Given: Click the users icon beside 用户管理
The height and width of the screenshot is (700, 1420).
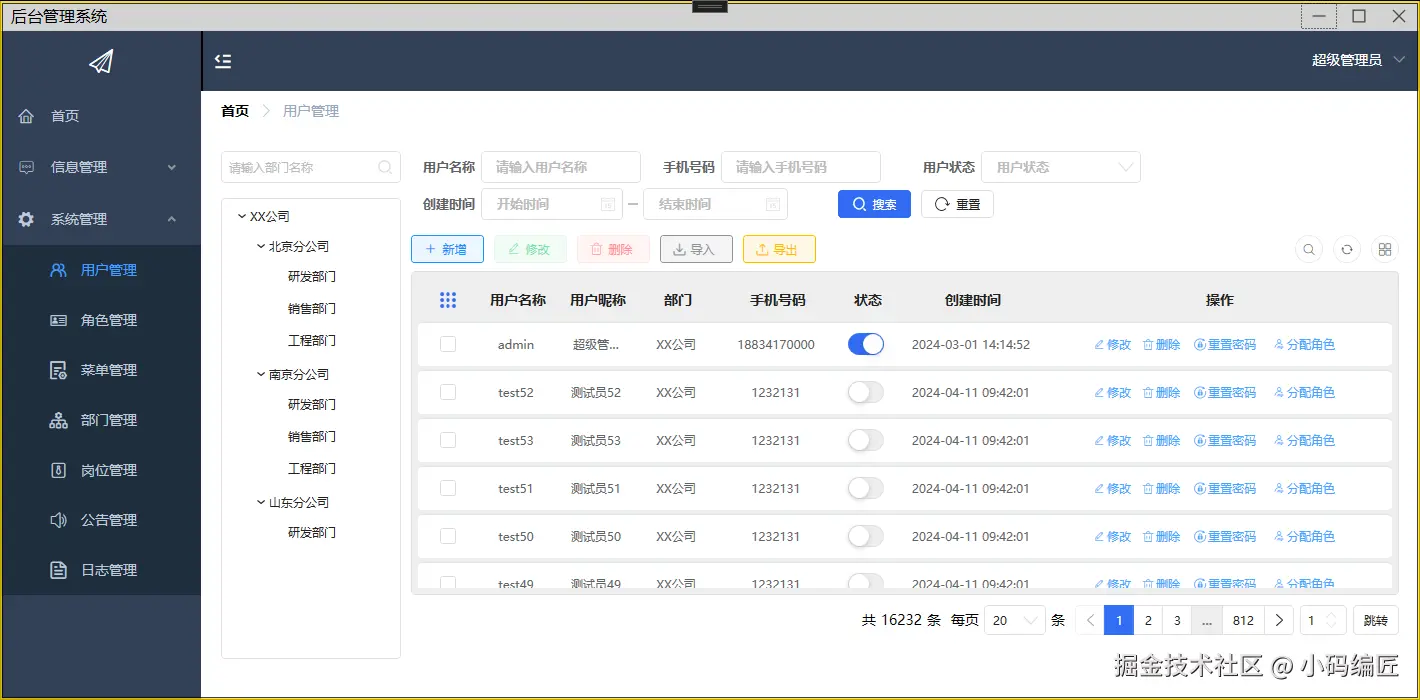Looking at the screenshot, I should pos(59,270).
